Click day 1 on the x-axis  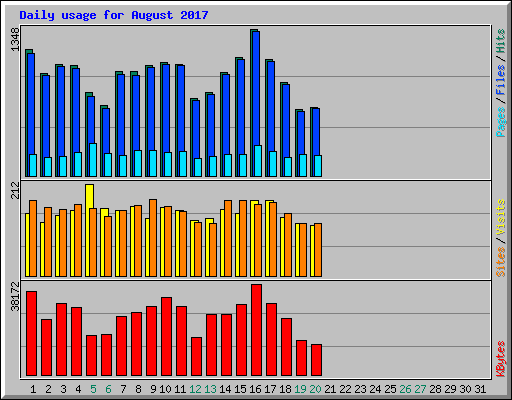point(33,389)
